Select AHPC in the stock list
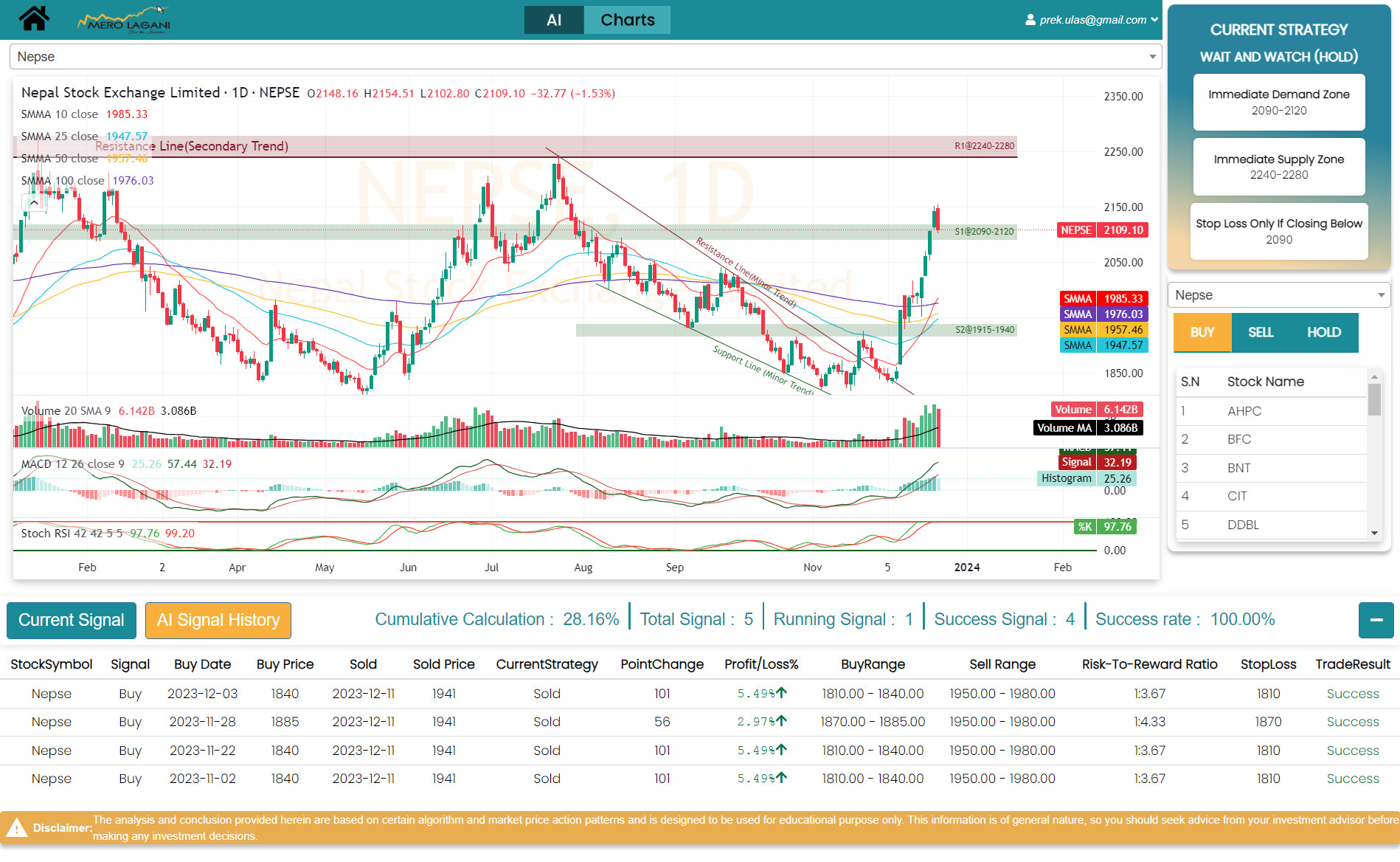This screenshot has width=1400, height=862. click(x=1271, y=411)
